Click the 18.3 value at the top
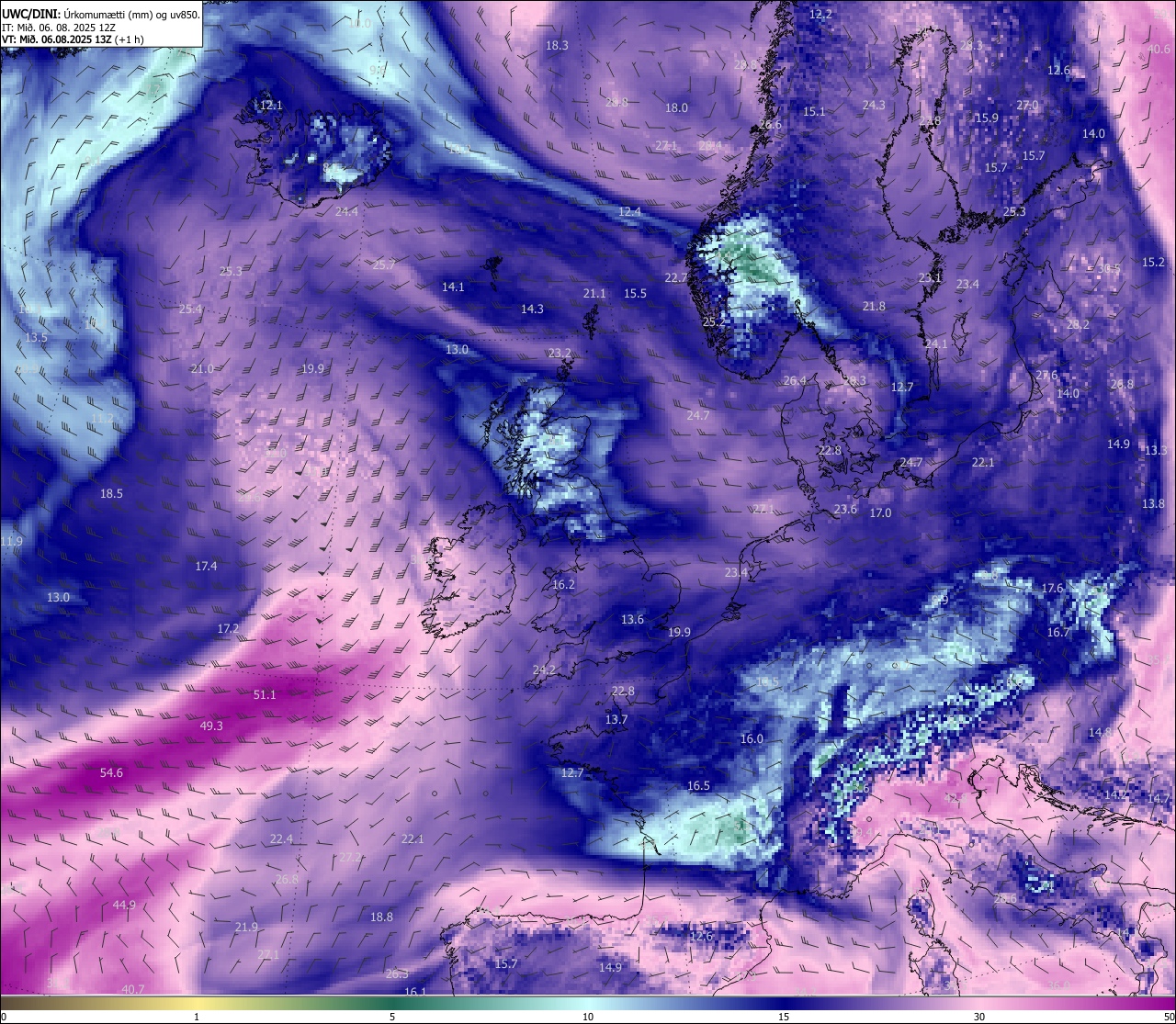The image size is (1176, 1024). pyautogui.click(x=557, y=45)
